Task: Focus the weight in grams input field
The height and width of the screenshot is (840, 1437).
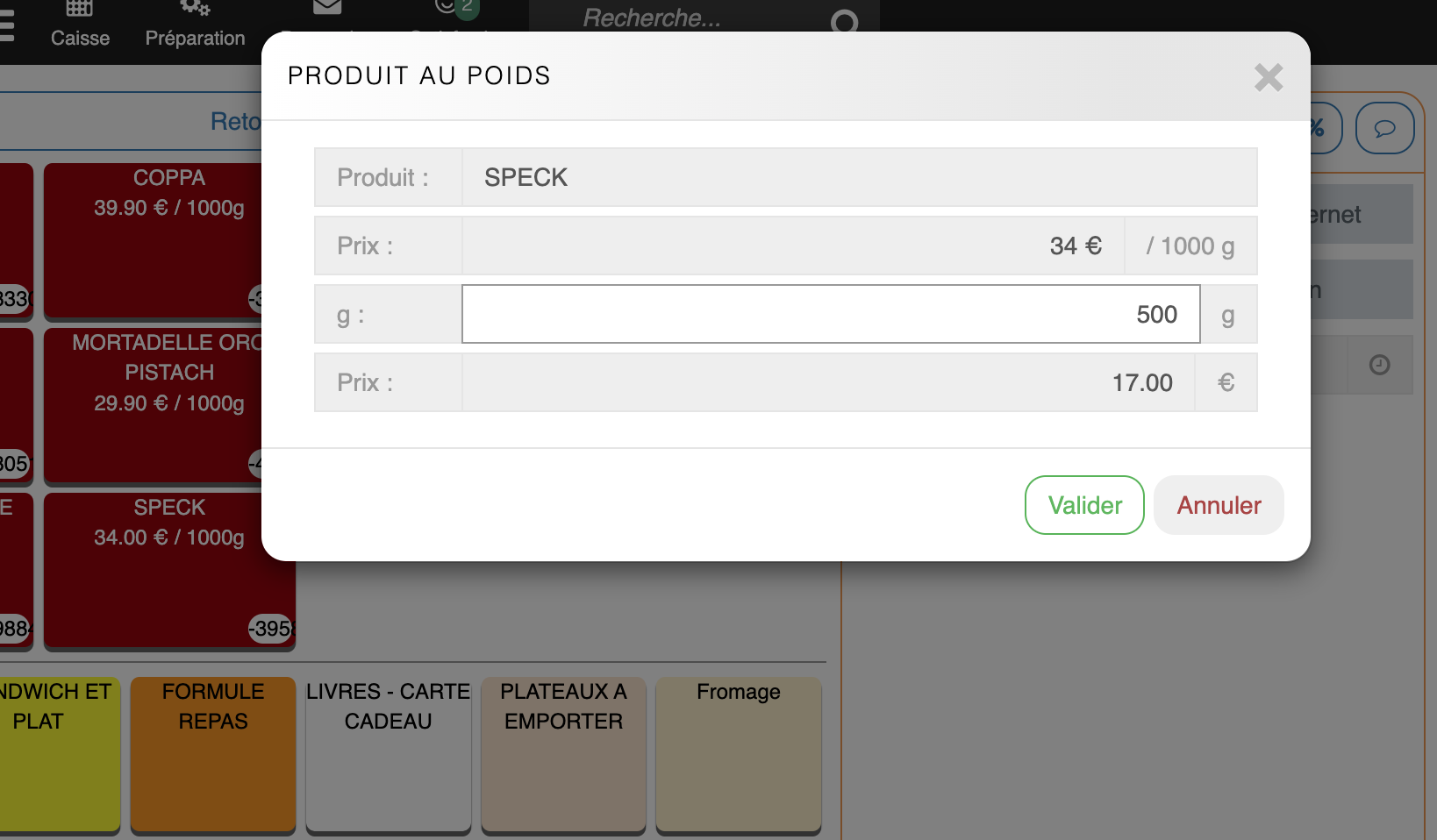Action: click(x=830, y=314)
